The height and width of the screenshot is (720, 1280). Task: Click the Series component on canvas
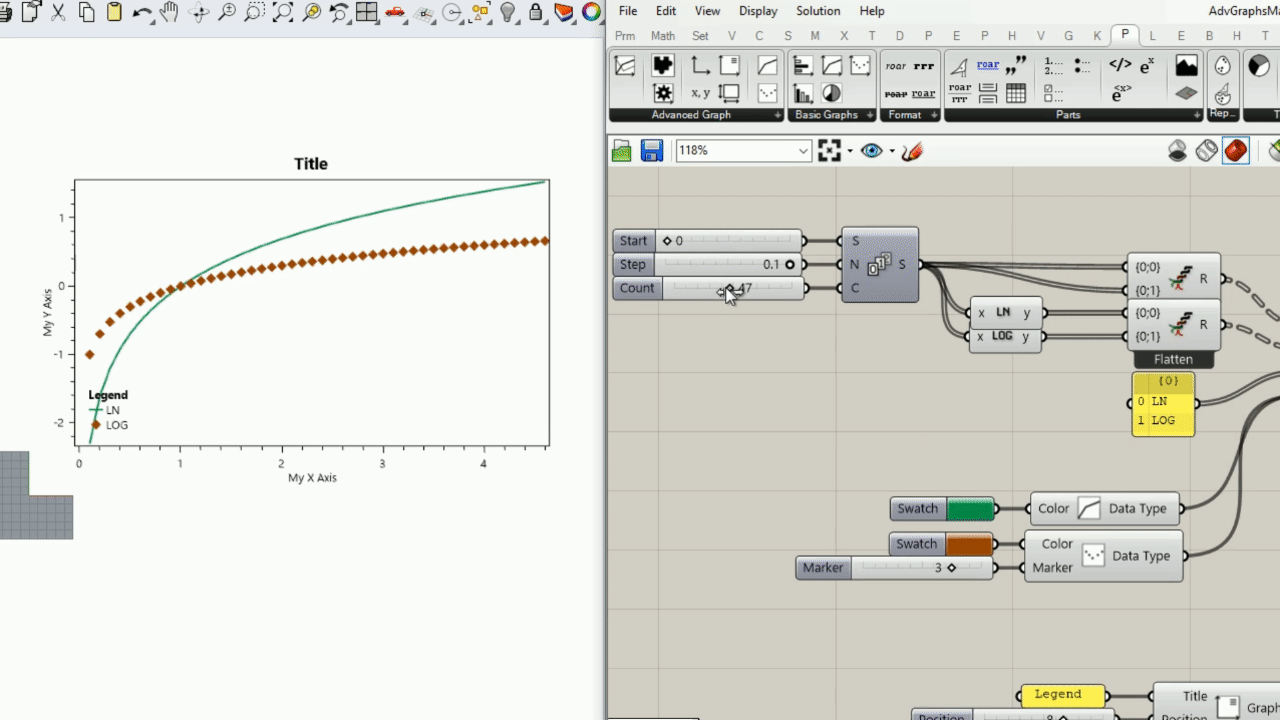coord(880,265)
